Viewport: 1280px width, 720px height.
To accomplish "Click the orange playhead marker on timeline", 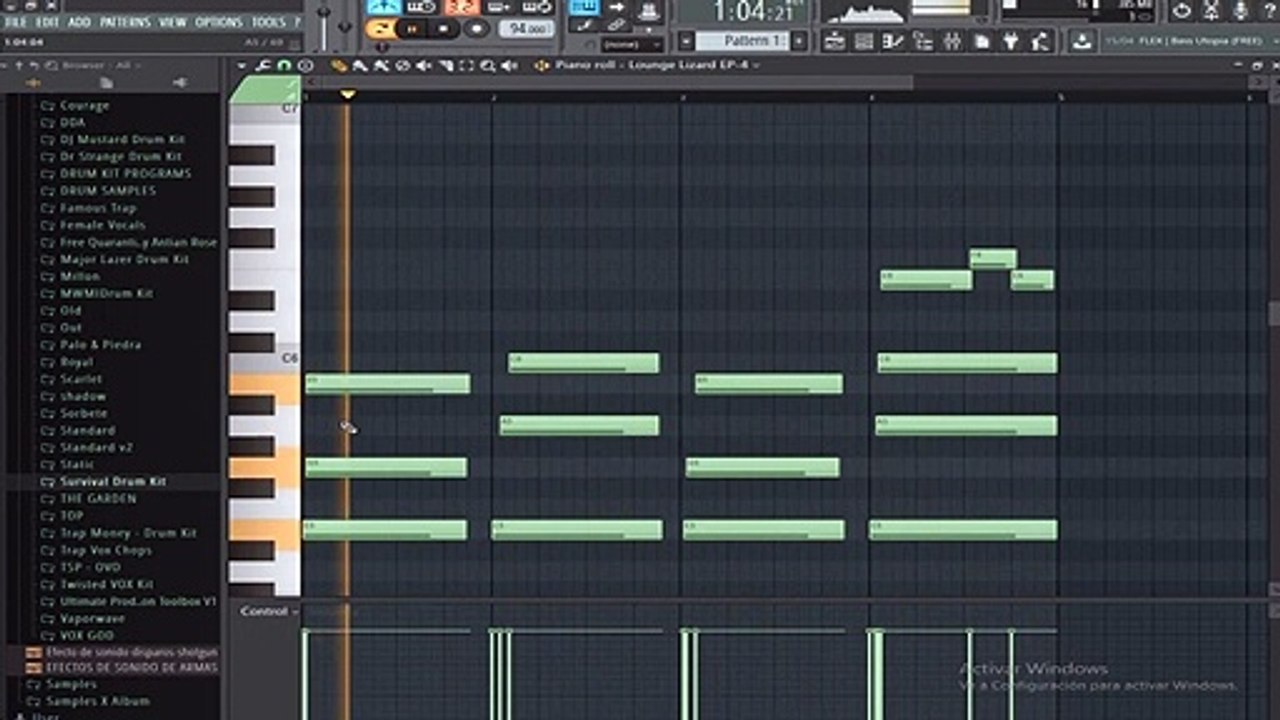I will point(348,95).
